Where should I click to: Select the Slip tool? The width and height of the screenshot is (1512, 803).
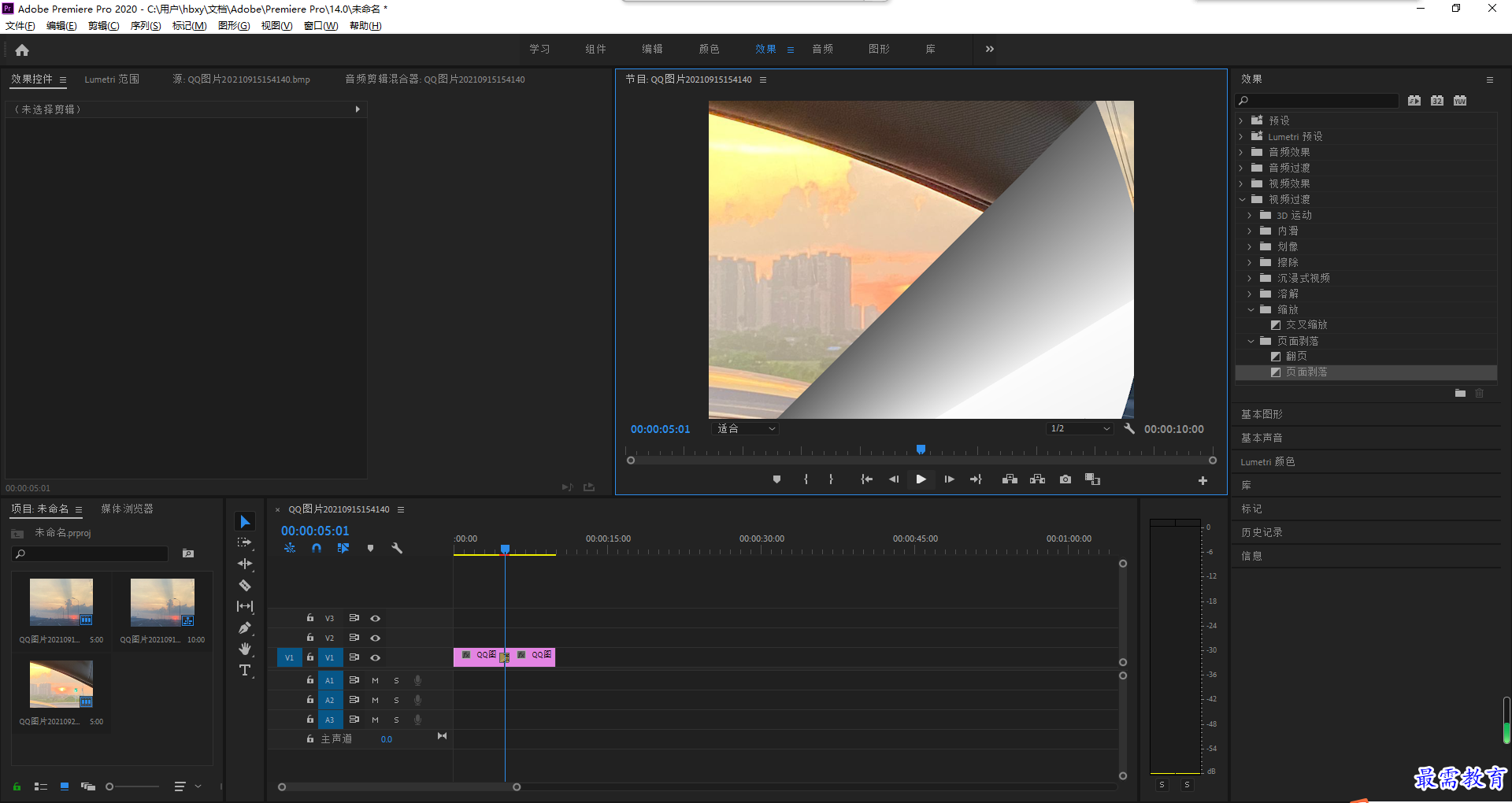coord(245,606)
